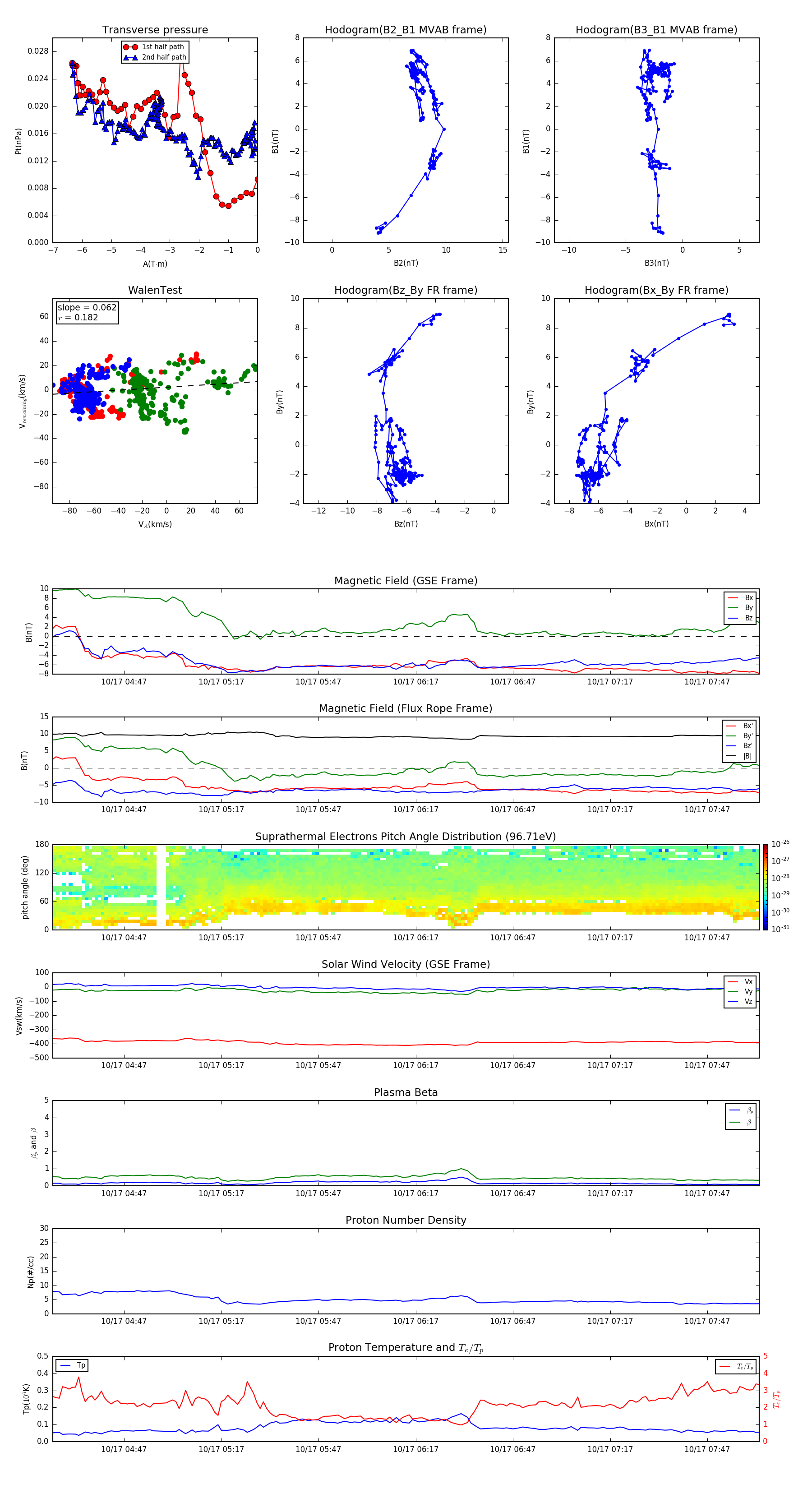Click the "Magnetic Field (Flux Rope Frame)" title
The image size is (812, 1489).
tap(406, 709)
